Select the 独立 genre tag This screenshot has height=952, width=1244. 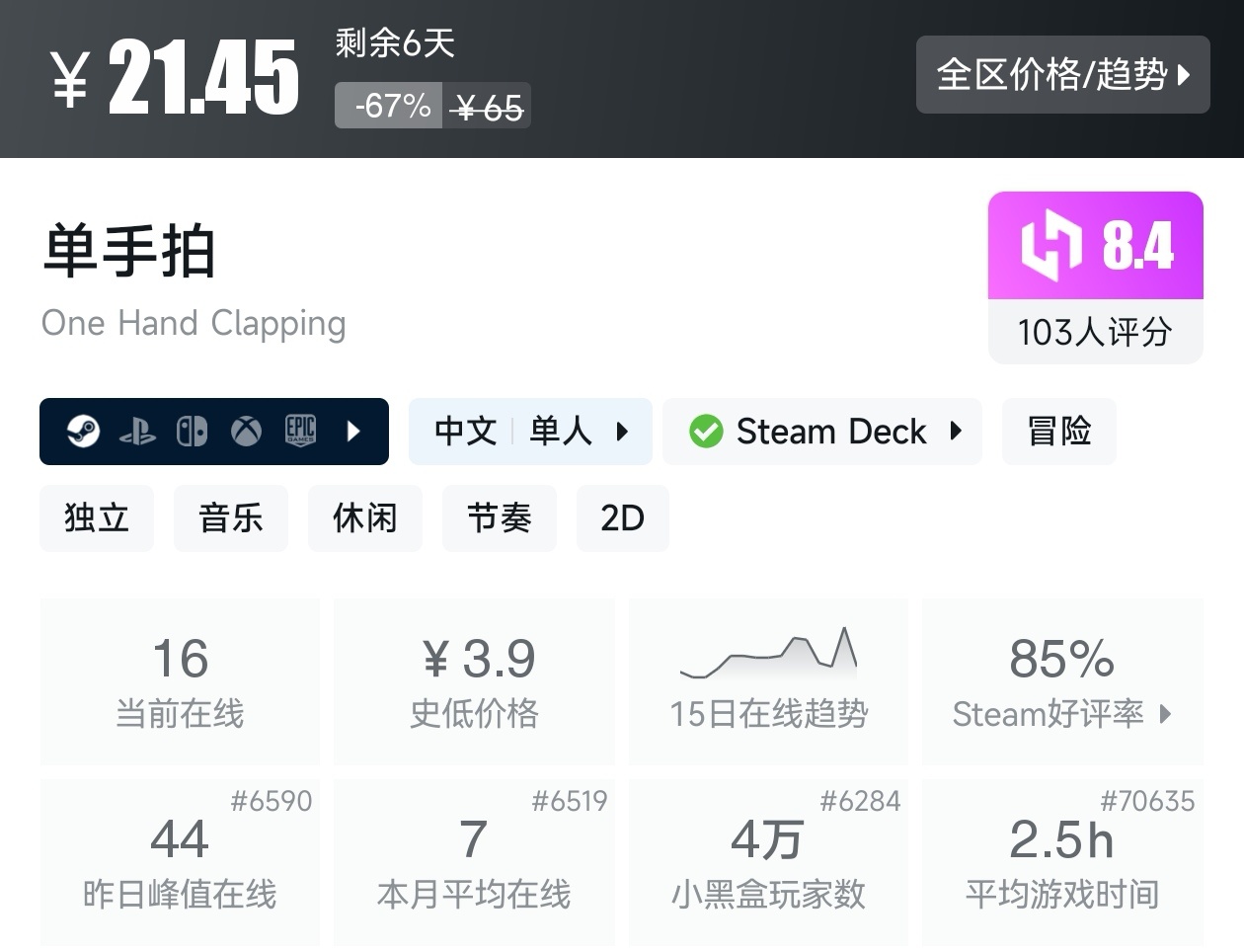coord(97,518)
